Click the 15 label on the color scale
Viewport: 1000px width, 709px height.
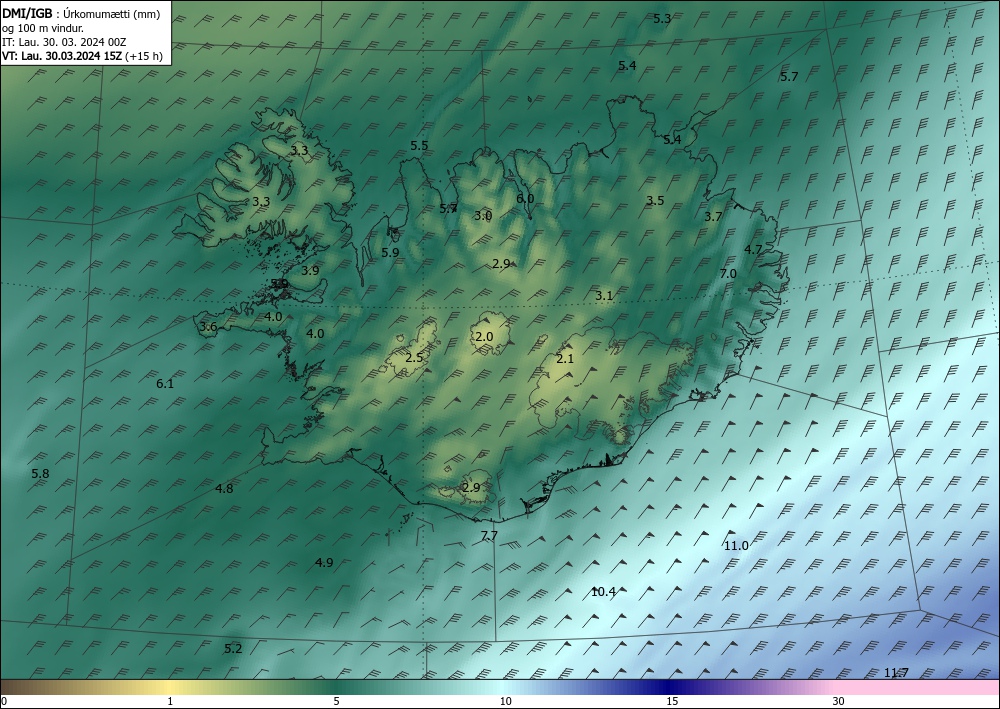pos(672,702)
